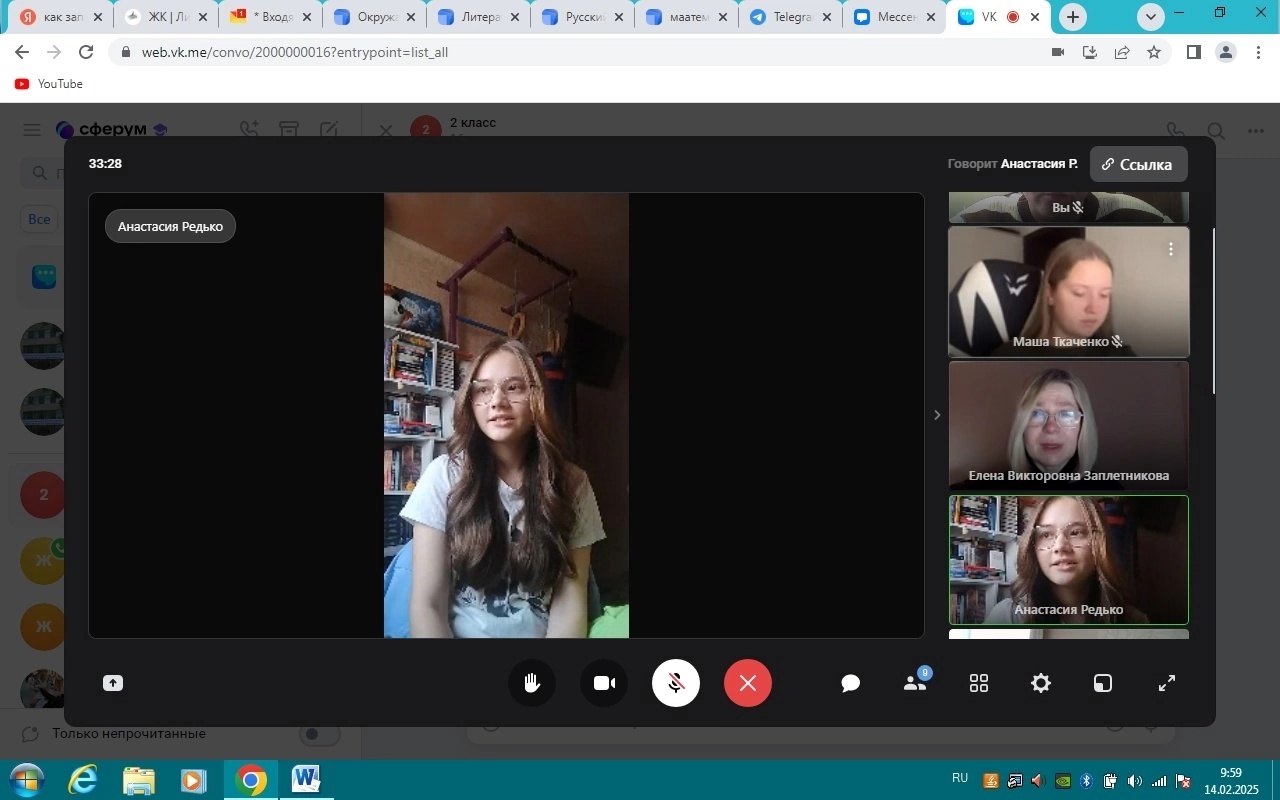1280x800 pixels.
Task: Open options on Маша Ткаченко tile
Action: (1170, 249)
